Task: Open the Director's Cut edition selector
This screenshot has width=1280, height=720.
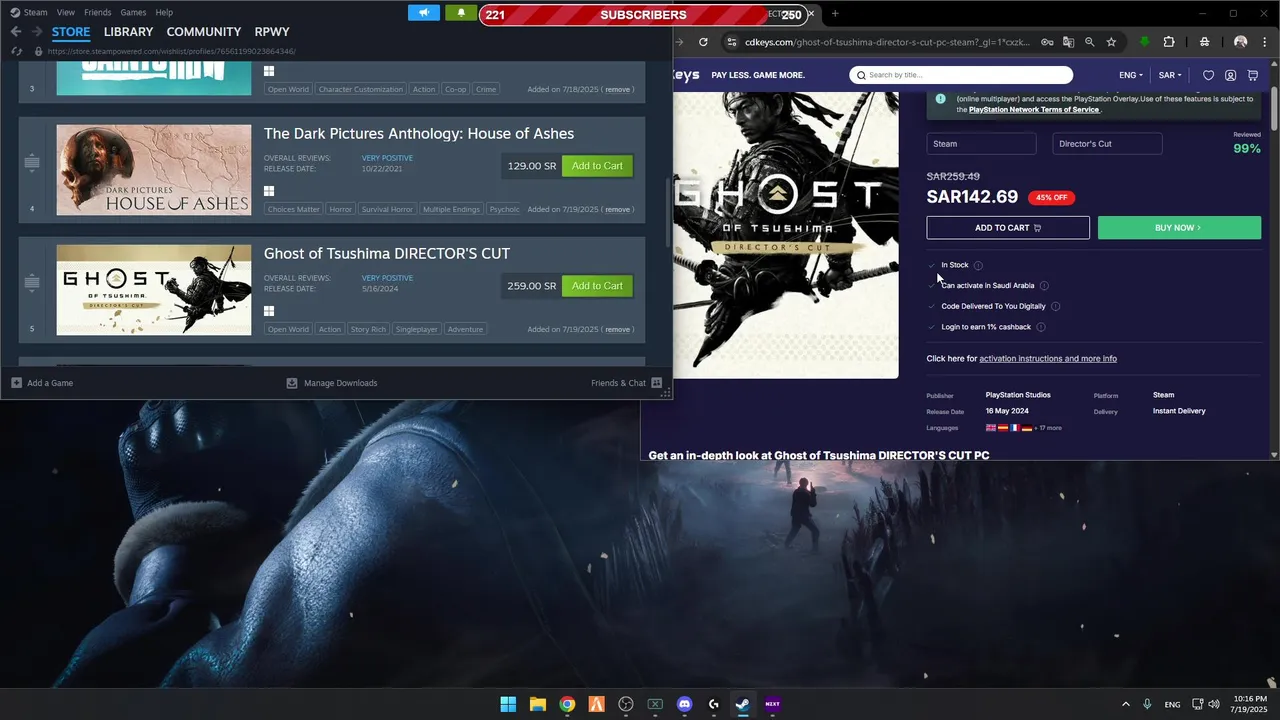Action: tap(1107, 144)
